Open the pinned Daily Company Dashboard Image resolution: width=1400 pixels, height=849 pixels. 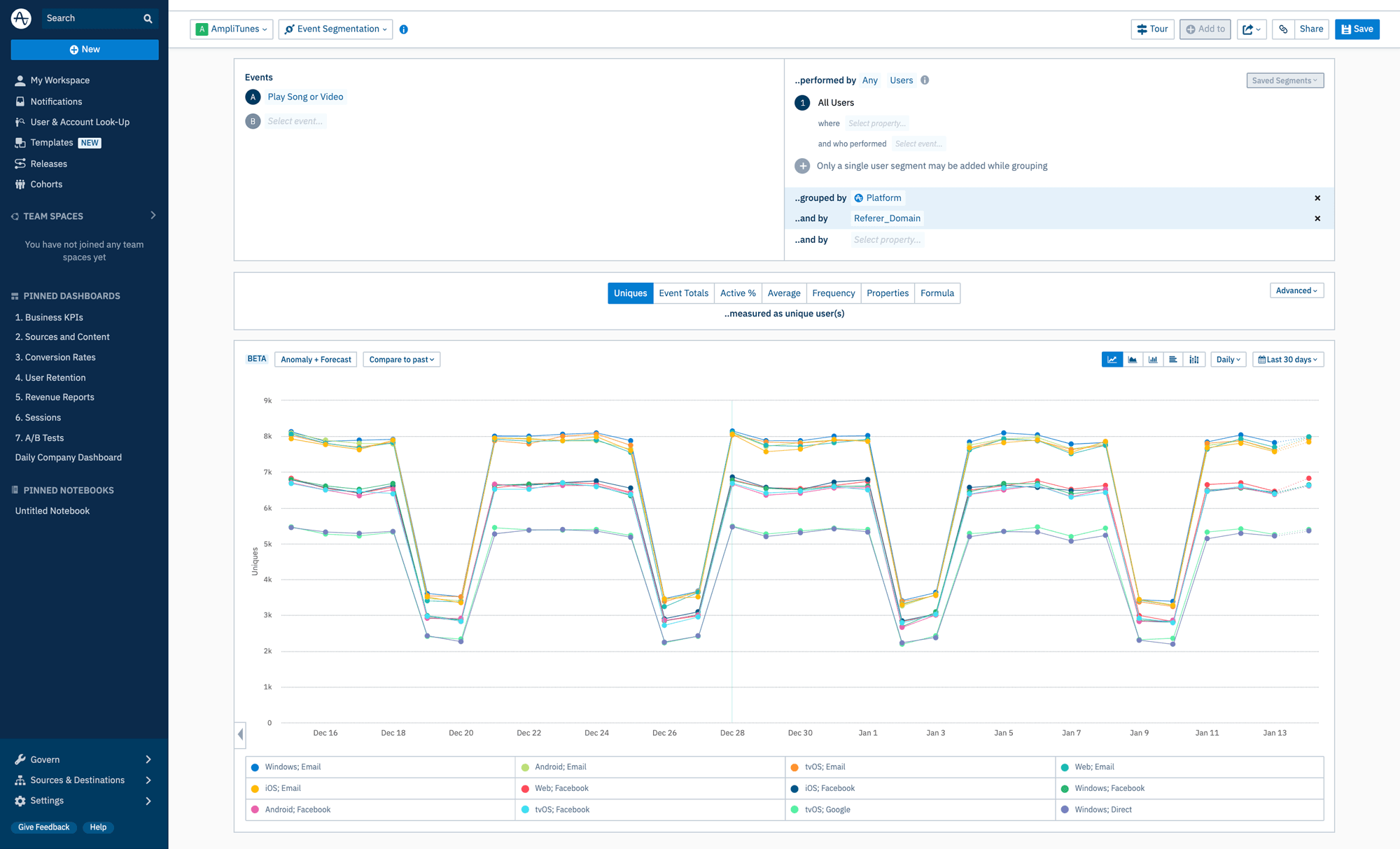[x=67, y=457]
